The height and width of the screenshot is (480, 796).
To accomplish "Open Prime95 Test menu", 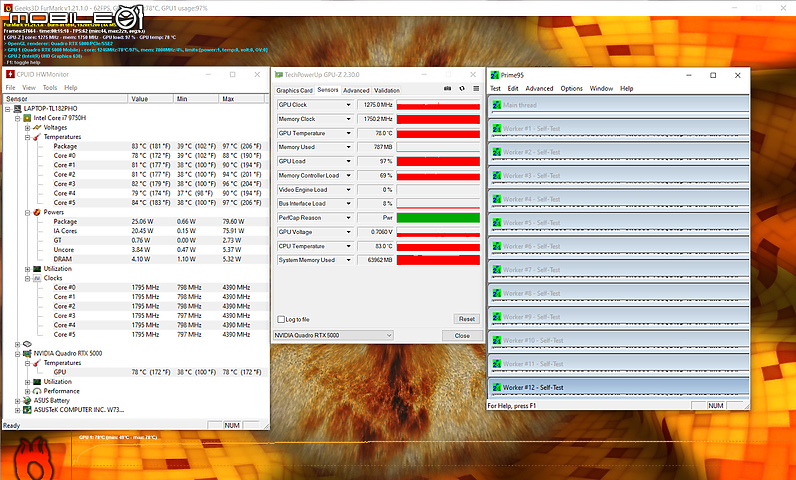I will (x=495, y=88).
